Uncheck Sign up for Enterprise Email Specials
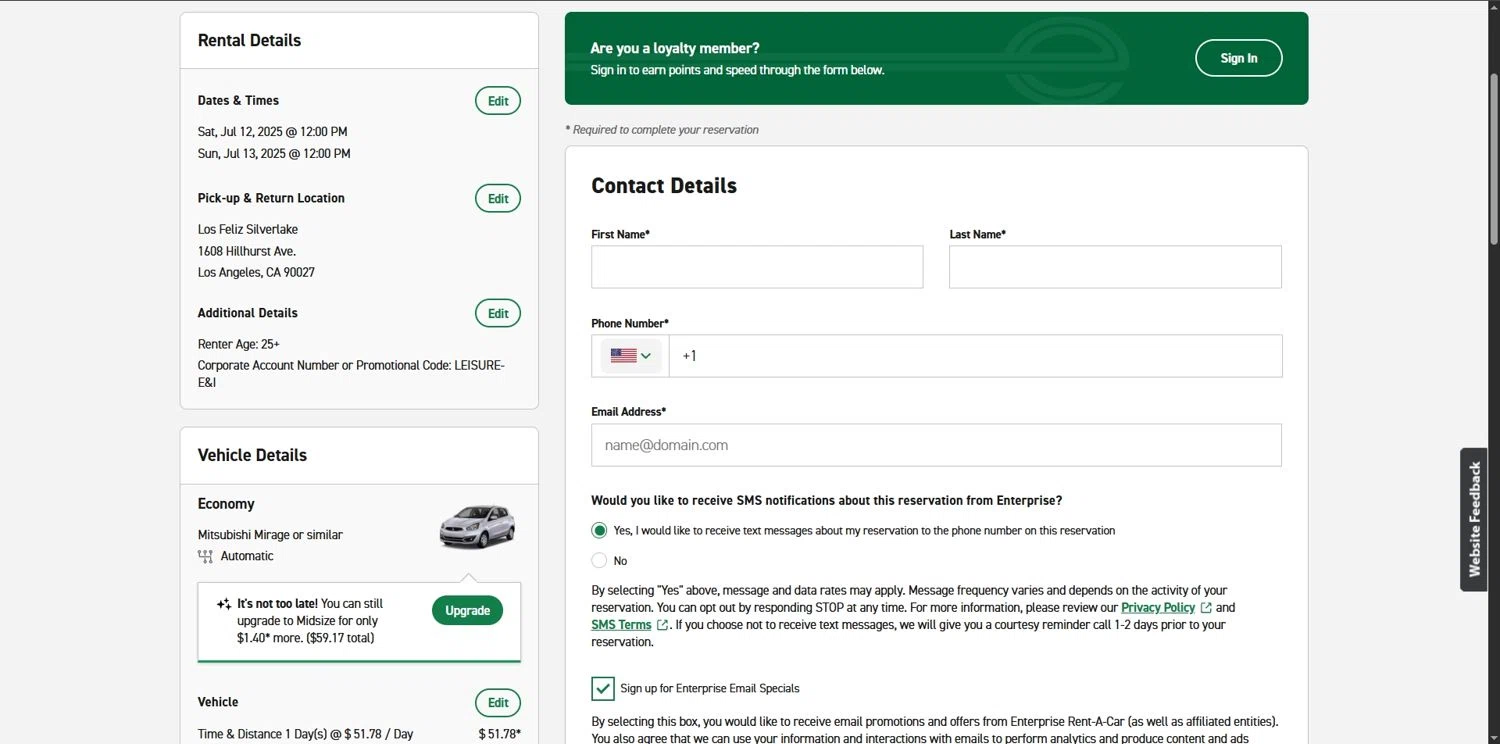 (x=603, y=688)
